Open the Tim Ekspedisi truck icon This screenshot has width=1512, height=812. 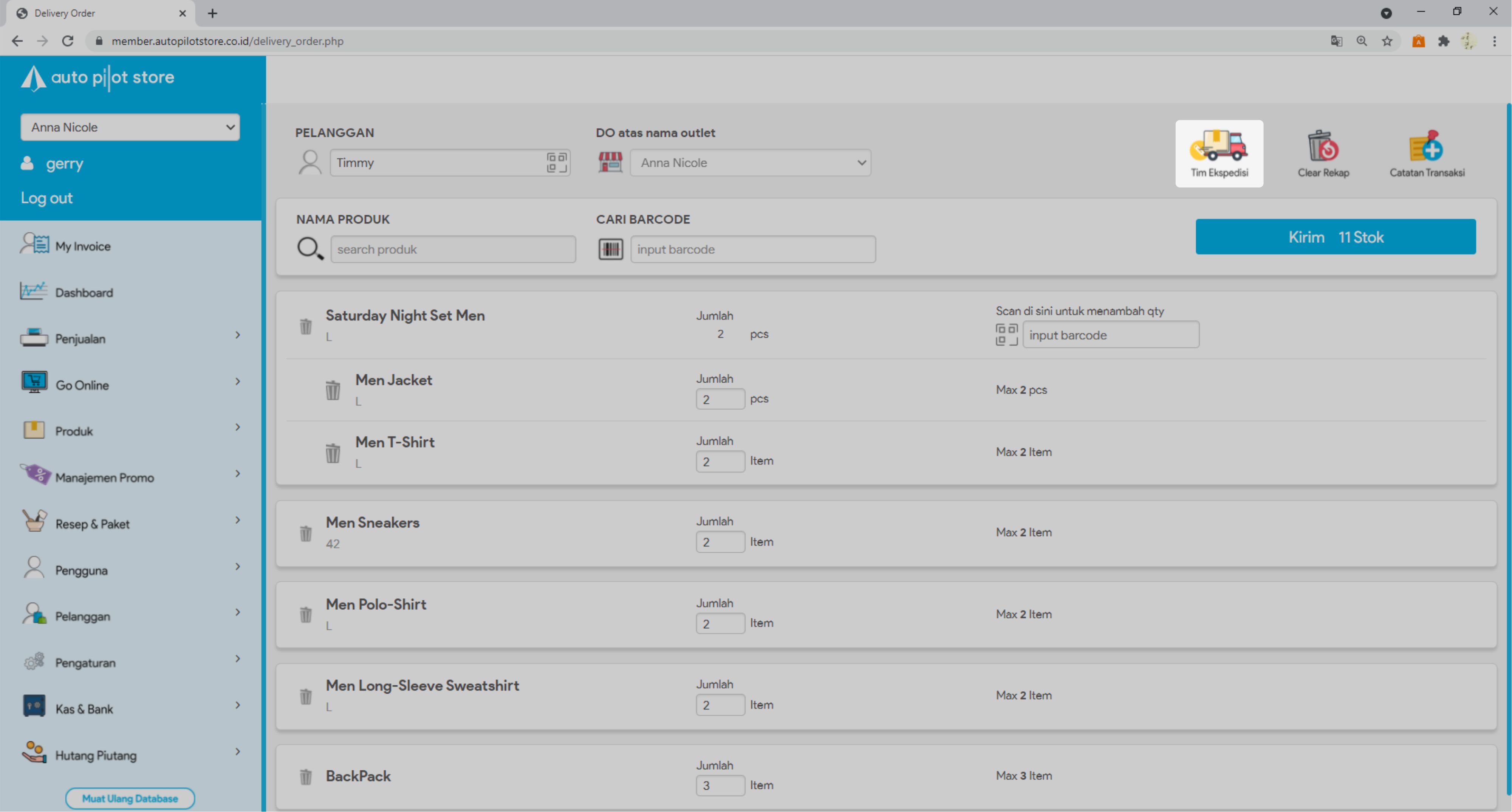click(x=1218, y=147)
